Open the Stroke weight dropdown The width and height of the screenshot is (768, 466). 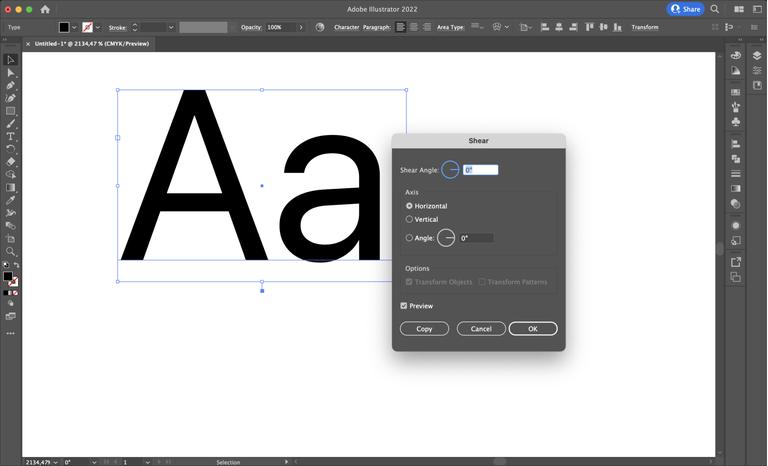coord(171,27)
